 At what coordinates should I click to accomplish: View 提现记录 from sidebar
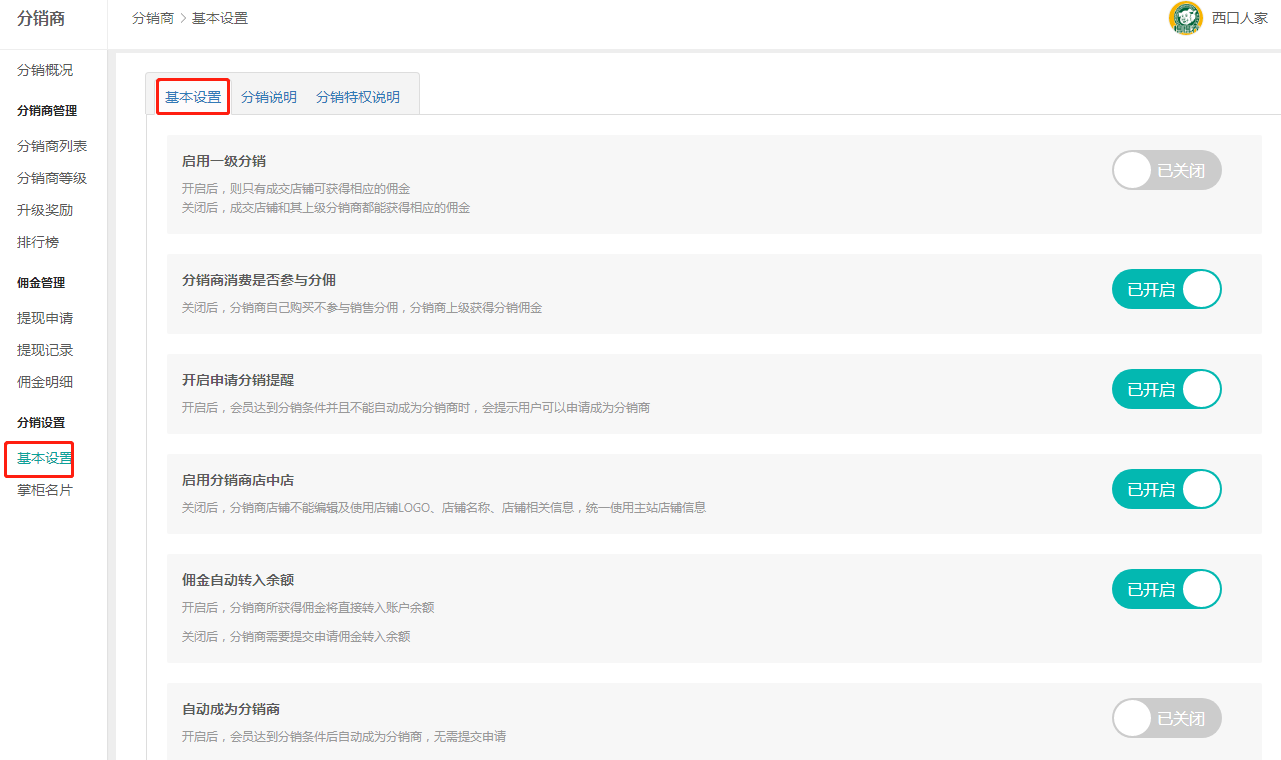point(45,350)
